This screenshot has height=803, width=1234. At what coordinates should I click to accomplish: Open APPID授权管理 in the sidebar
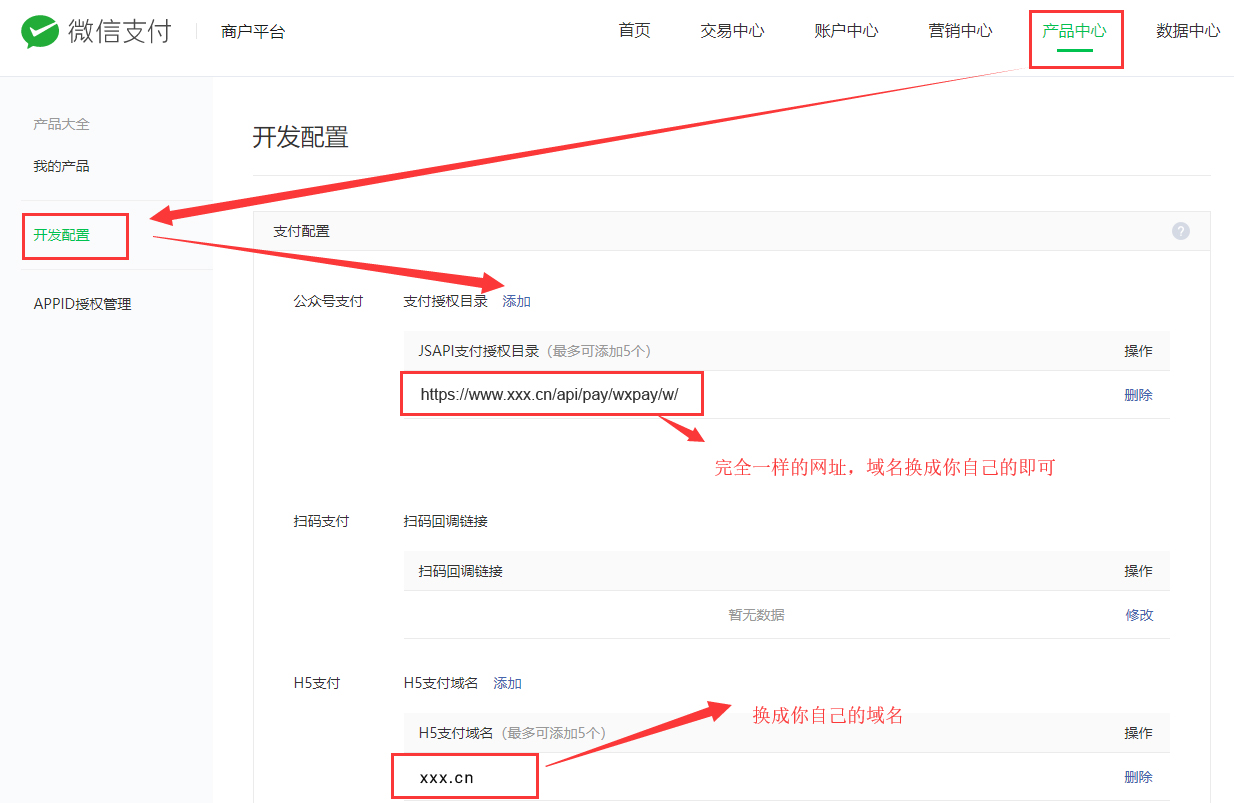coord(82,304)
